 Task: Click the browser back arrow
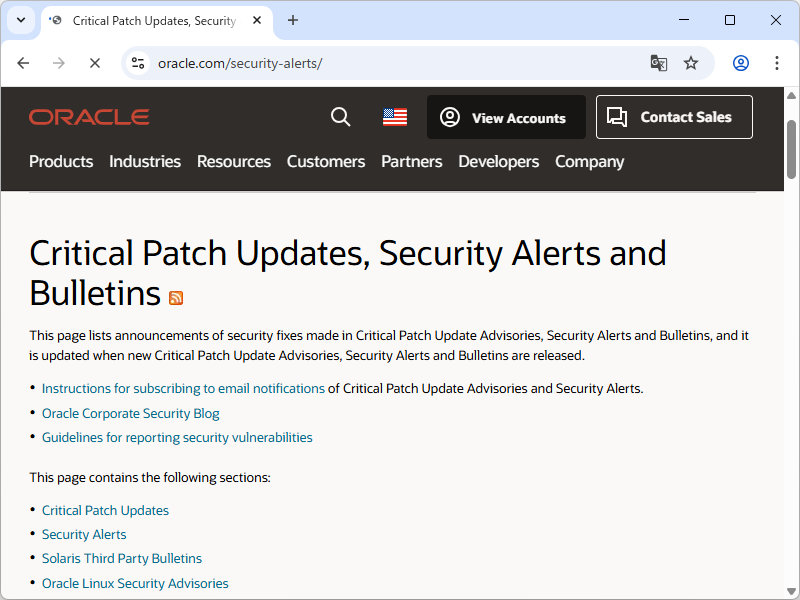point(23,62)
